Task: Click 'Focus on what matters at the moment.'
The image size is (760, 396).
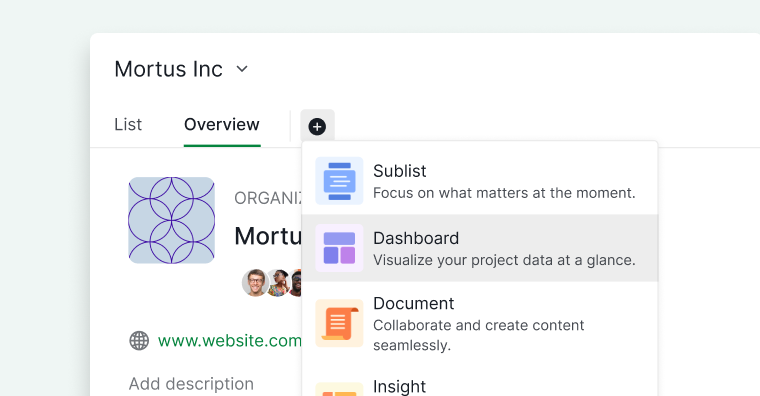Action: [x=504, y=193]
